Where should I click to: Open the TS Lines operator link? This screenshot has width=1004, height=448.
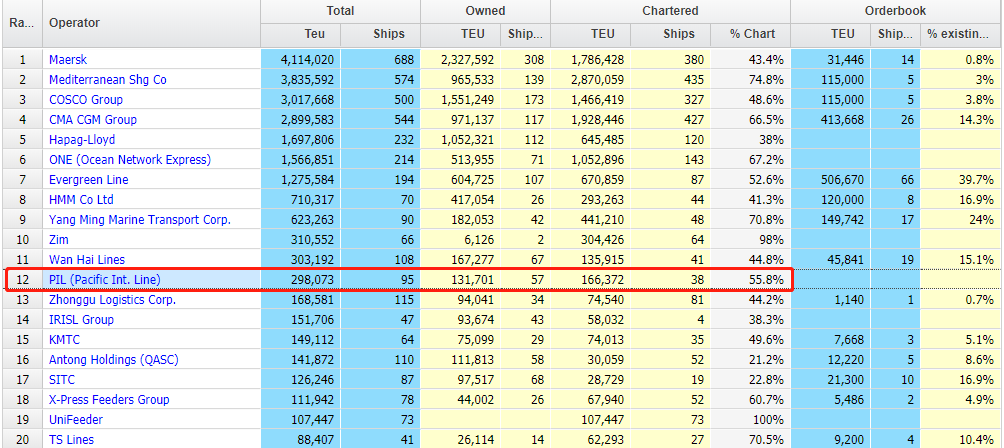pyautogui.click(x=72, y=440)
